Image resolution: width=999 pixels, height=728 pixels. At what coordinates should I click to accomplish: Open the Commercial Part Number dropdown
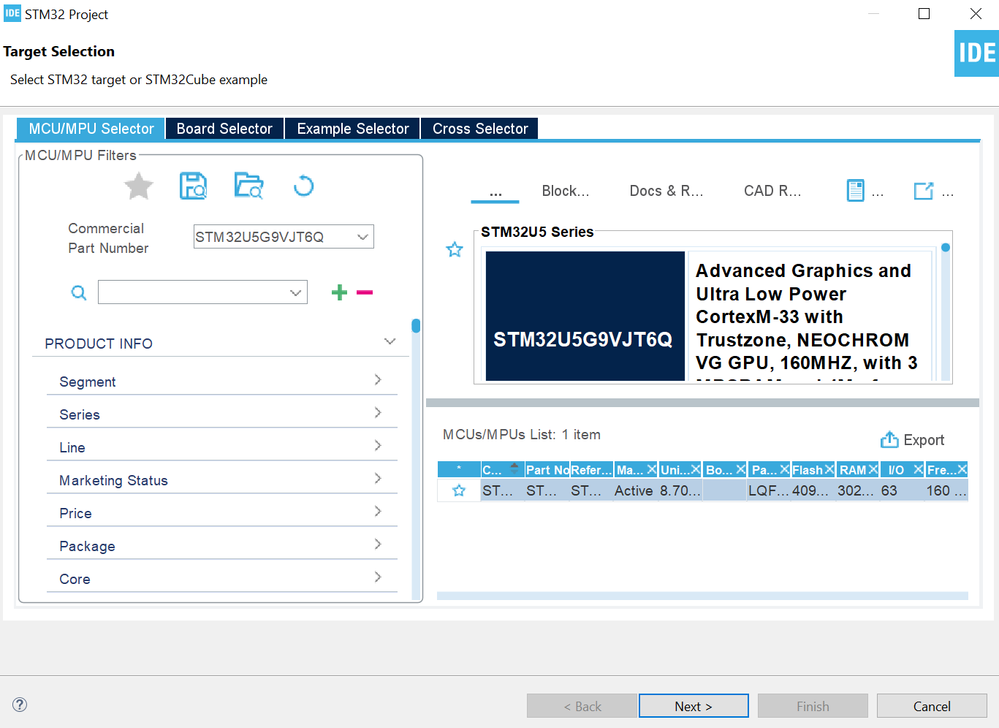click(x=363, y=237)
